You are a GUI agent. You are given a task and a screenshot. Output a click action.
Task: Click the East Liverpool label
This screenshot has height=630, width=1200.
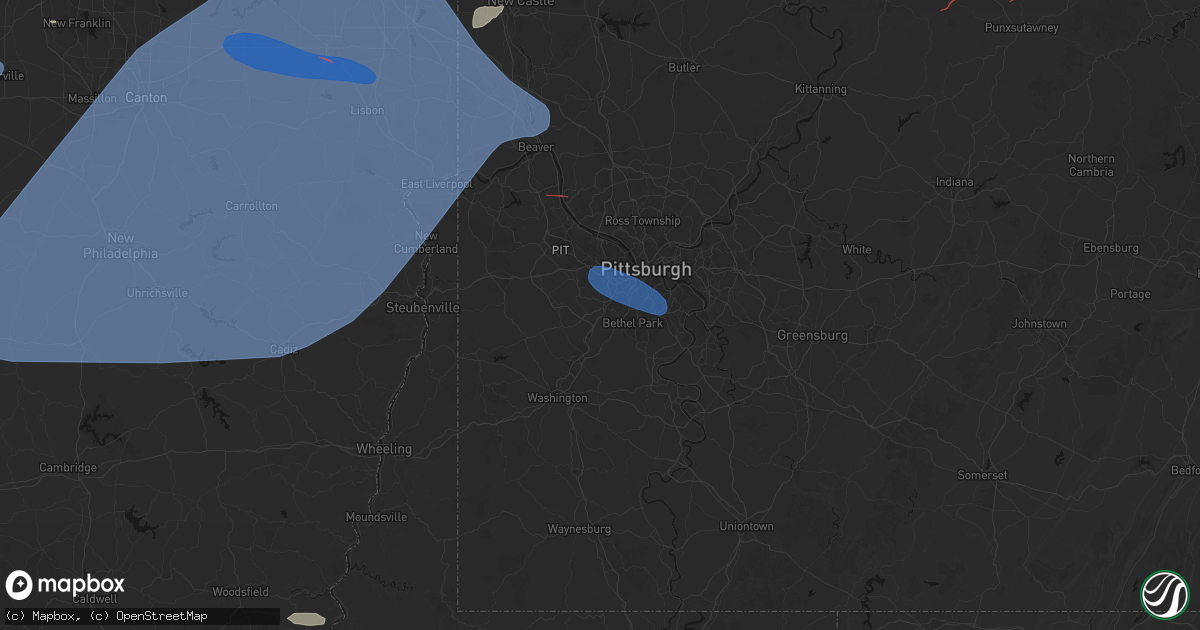pyautogui.click(x=436, y=185)
